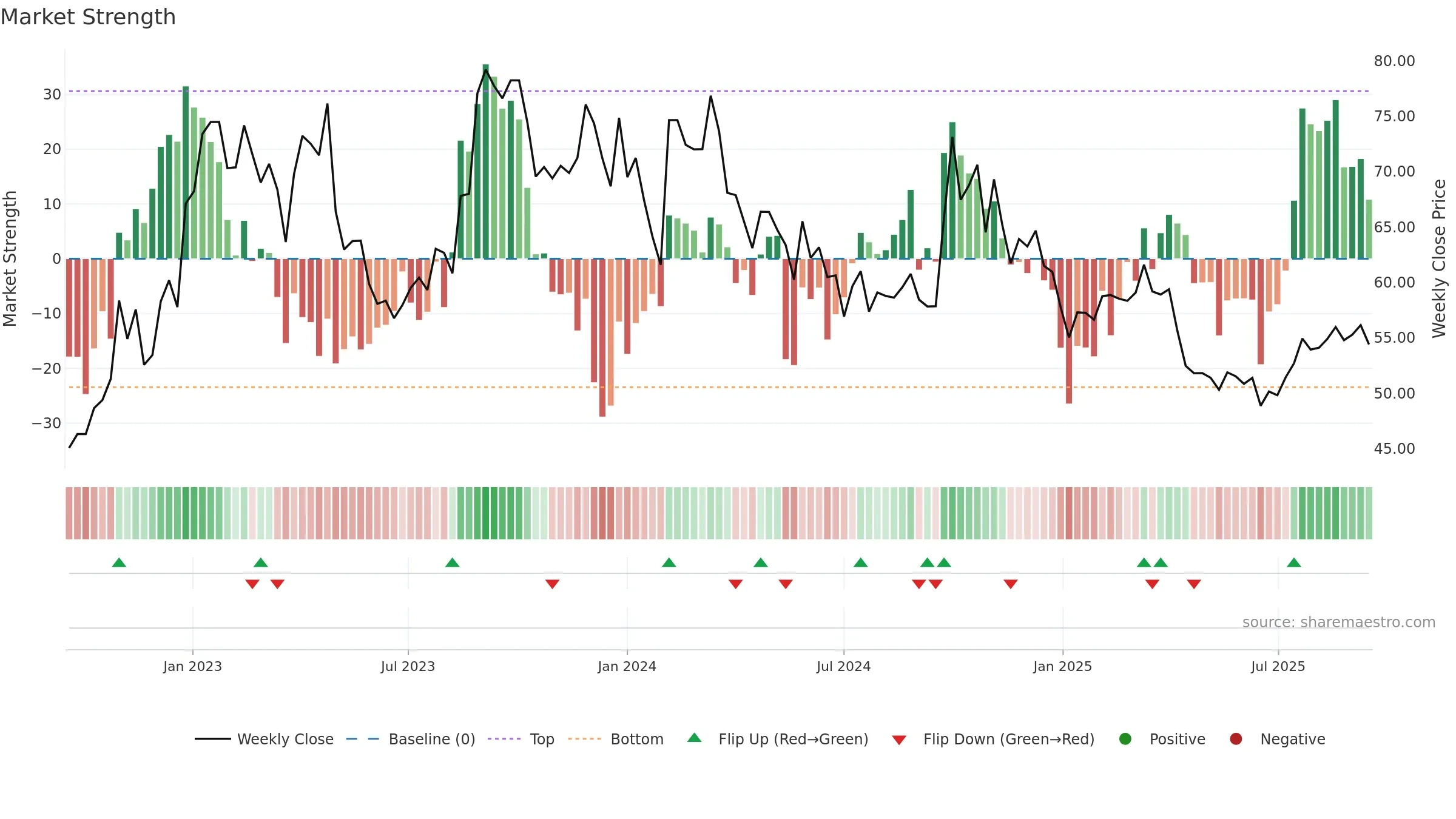
Task: Click the blue dashed Baseline line sample
Action: [363, 739]
